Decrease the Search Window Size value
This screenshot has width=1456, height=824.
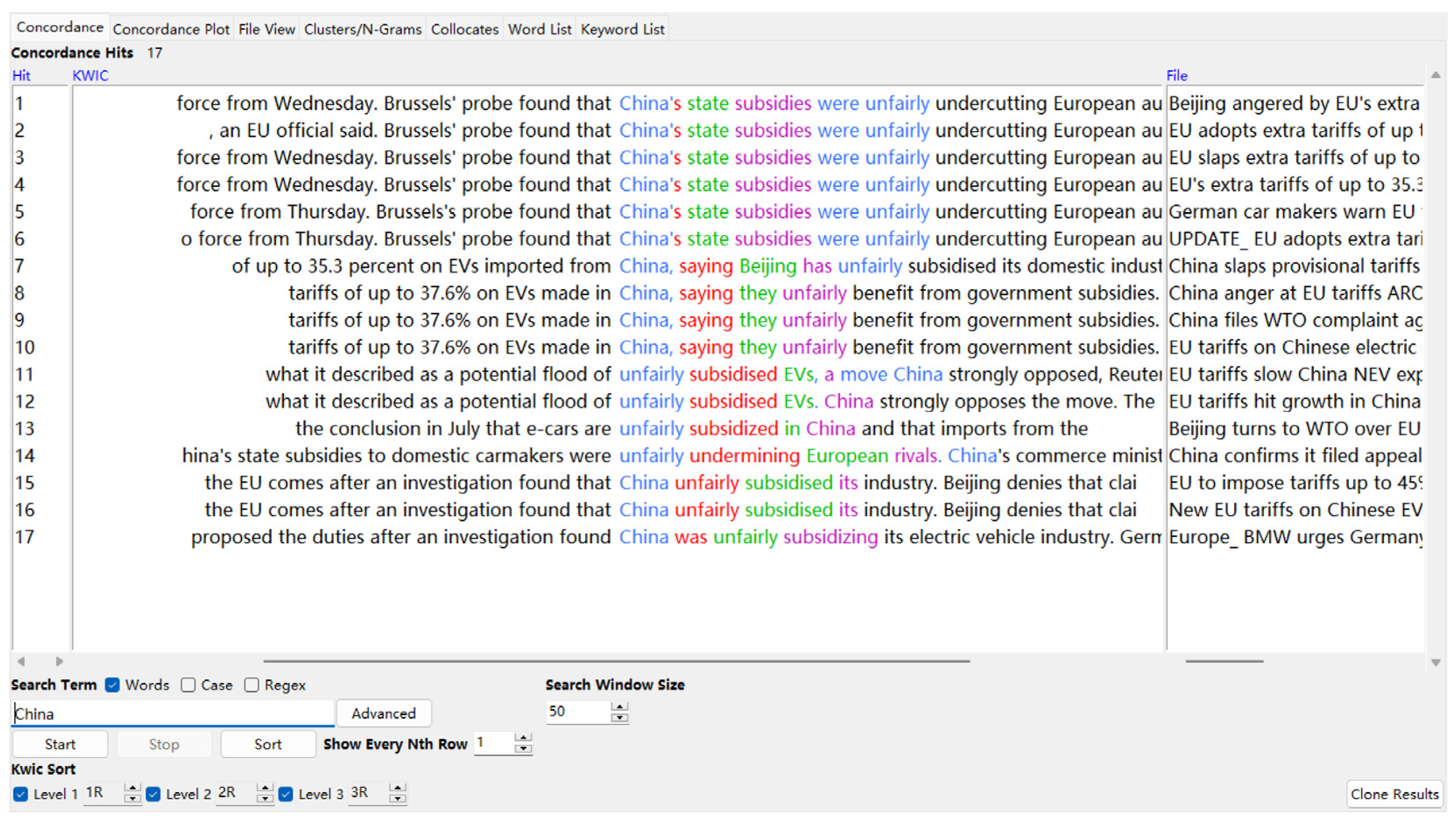pyautogui.click(x=619, y=718)
